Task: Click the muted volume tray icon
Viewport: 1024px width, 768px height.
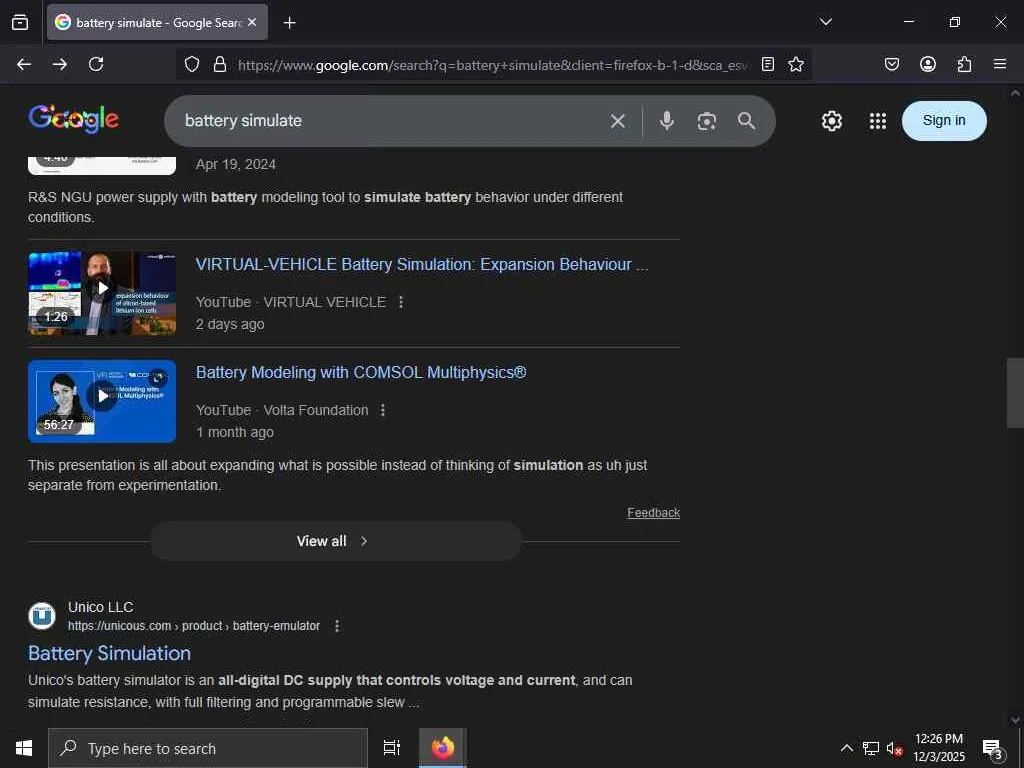Action: click(894, 748)
